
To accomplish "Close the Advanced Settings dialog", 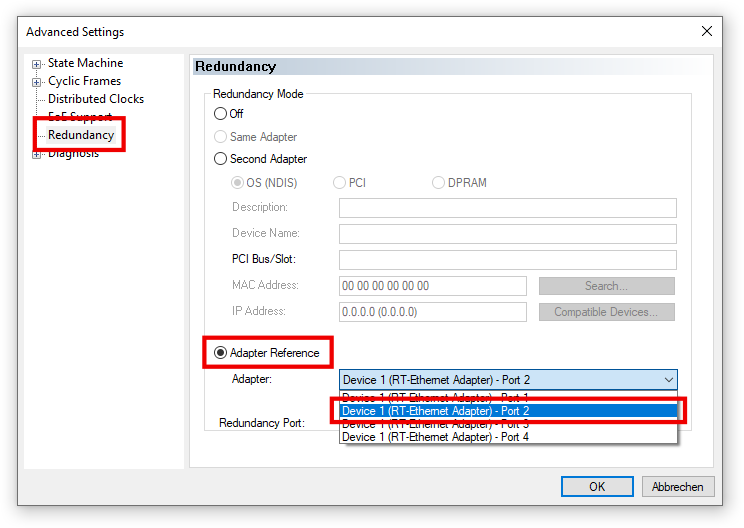I will click(707, 31).
